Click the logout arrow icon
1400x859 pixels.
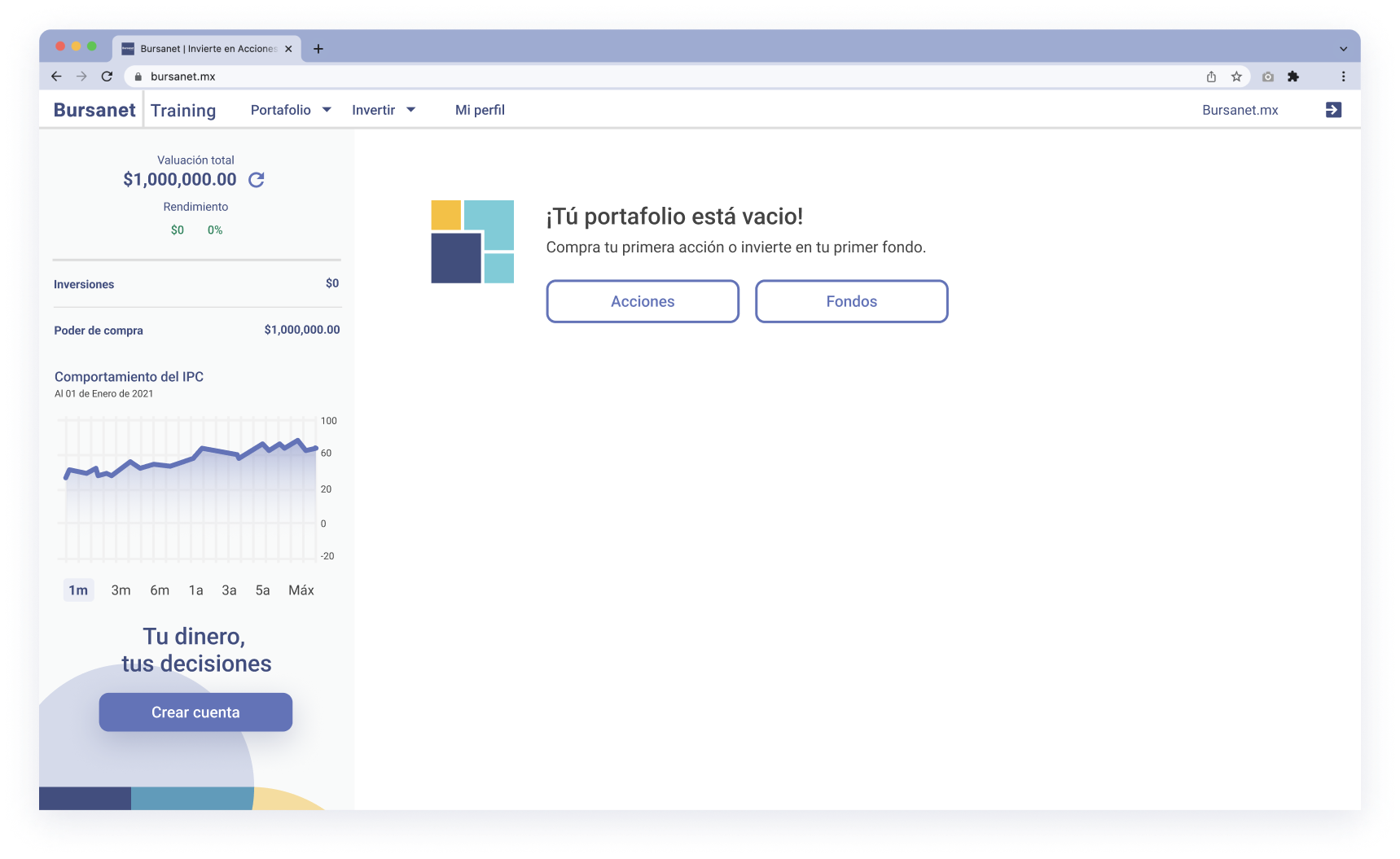click(1333, 110)
